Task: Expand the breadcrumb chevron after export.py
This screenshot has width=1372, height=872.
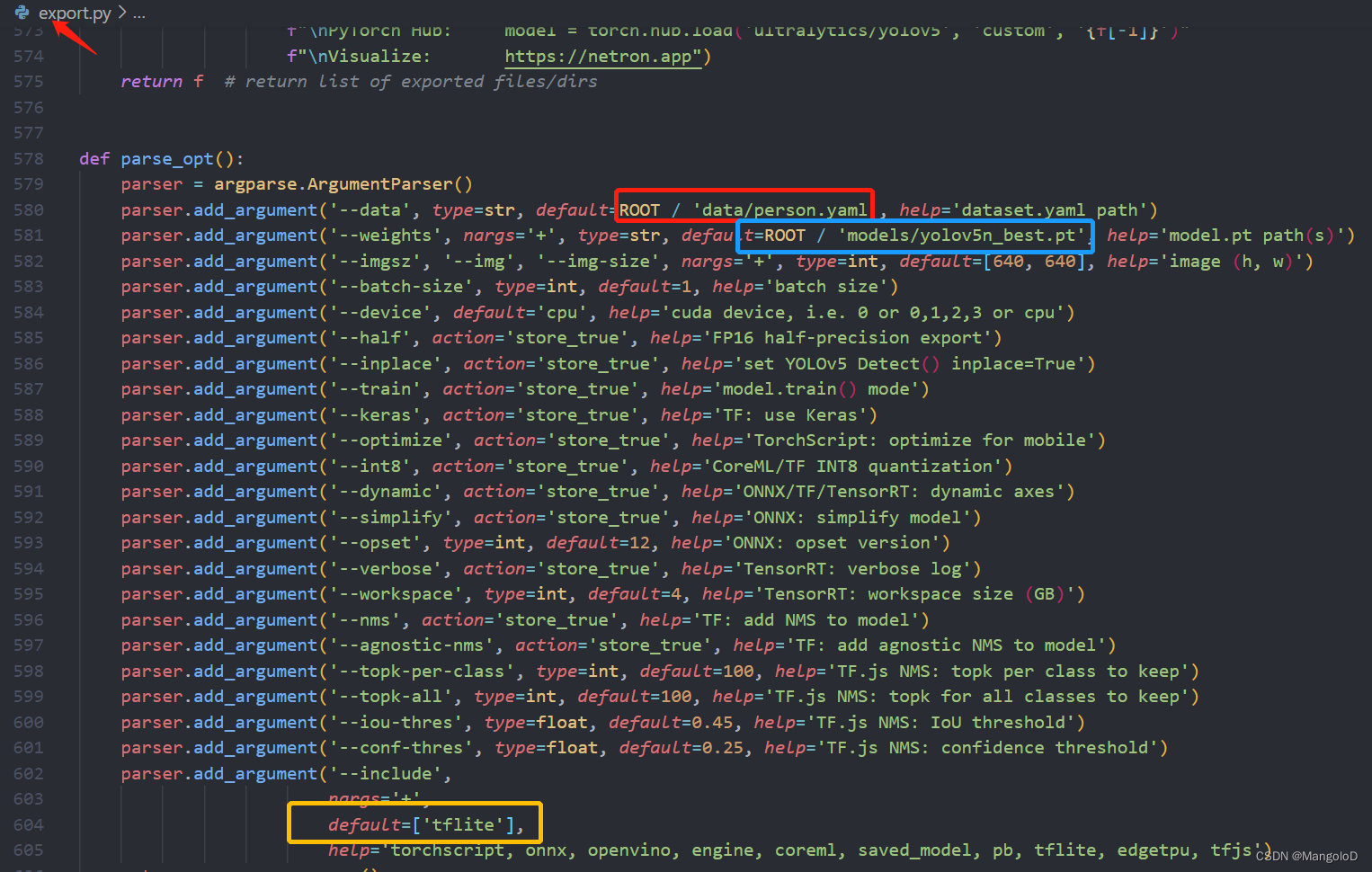Action: pos(122,13)
